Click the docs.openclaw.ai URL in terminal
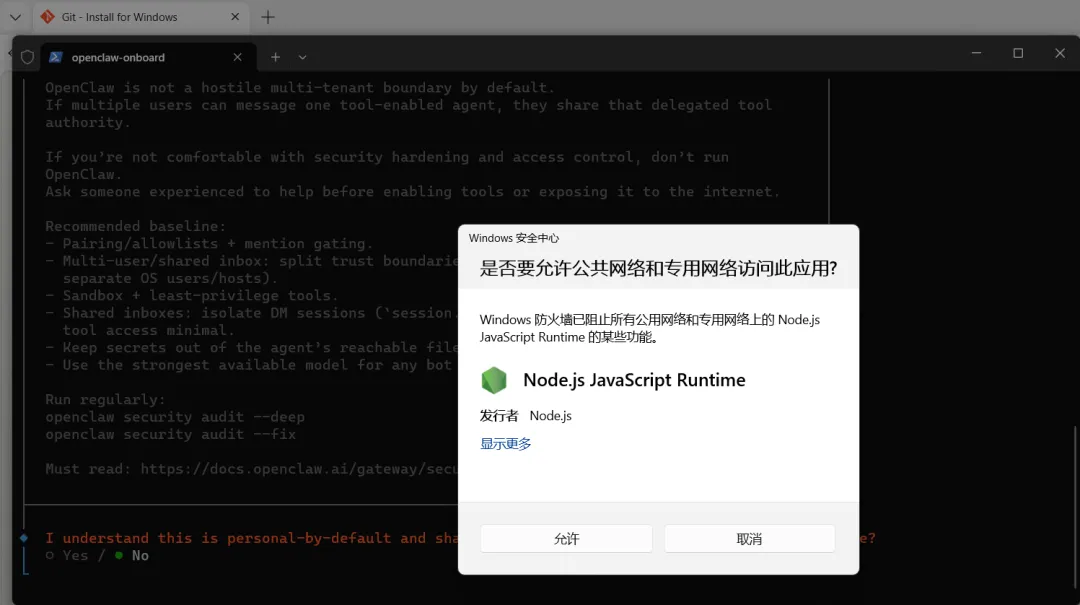Image resolution: width=1080 pixels, height=605 pixels. pos(299,469)
